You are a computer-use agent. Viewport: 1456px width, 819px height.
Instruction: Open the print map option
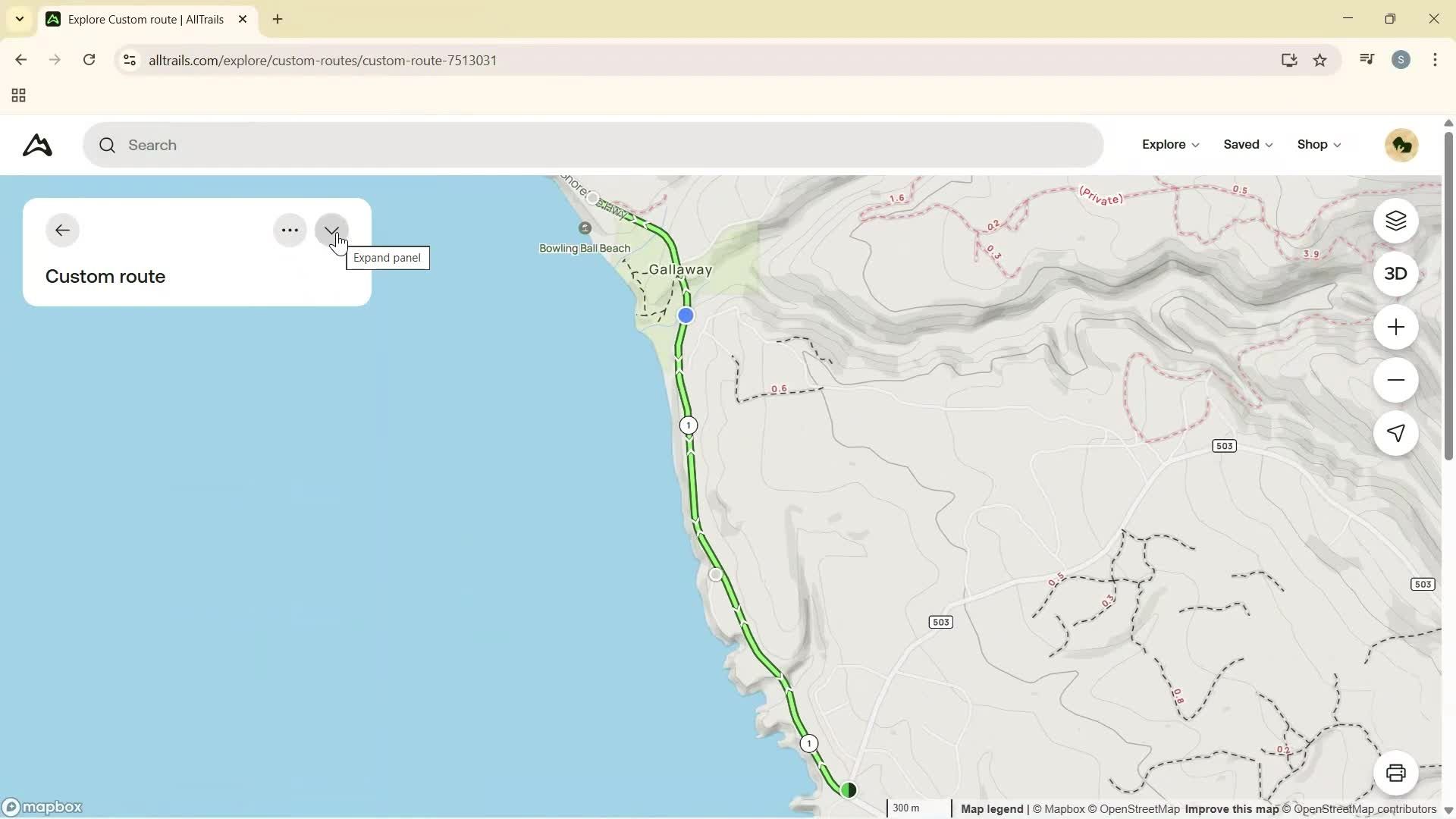pos(1395,773)
